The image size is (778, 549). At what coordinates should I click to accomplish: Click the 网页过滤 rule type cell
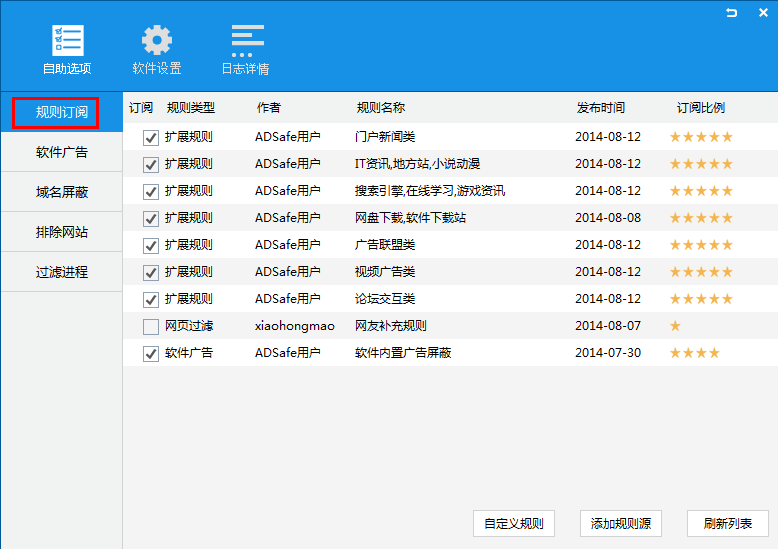189,326
